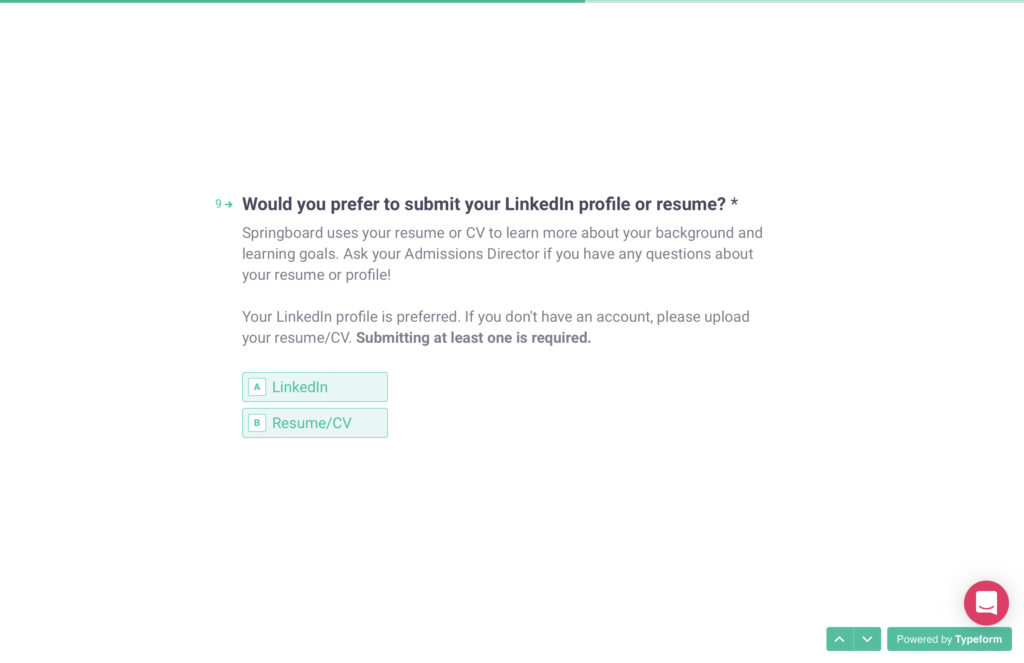Click the 'Resume/CV' label text in option B
This screenshot has width=1024, height=663.
point(312,423)
